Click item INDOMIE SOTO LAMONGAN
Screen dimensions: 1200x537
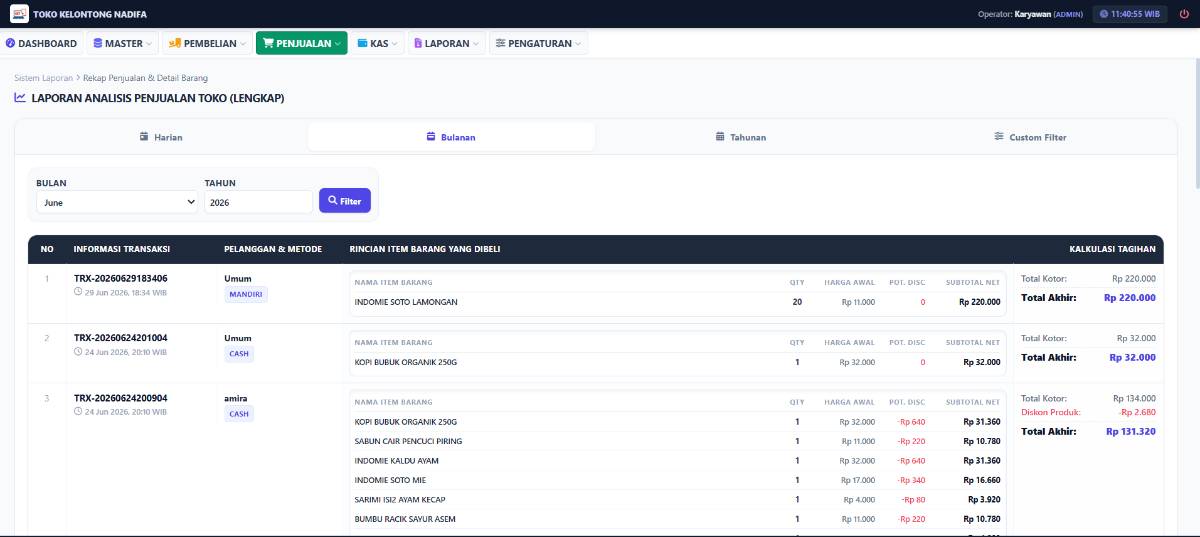click(406, 301)
